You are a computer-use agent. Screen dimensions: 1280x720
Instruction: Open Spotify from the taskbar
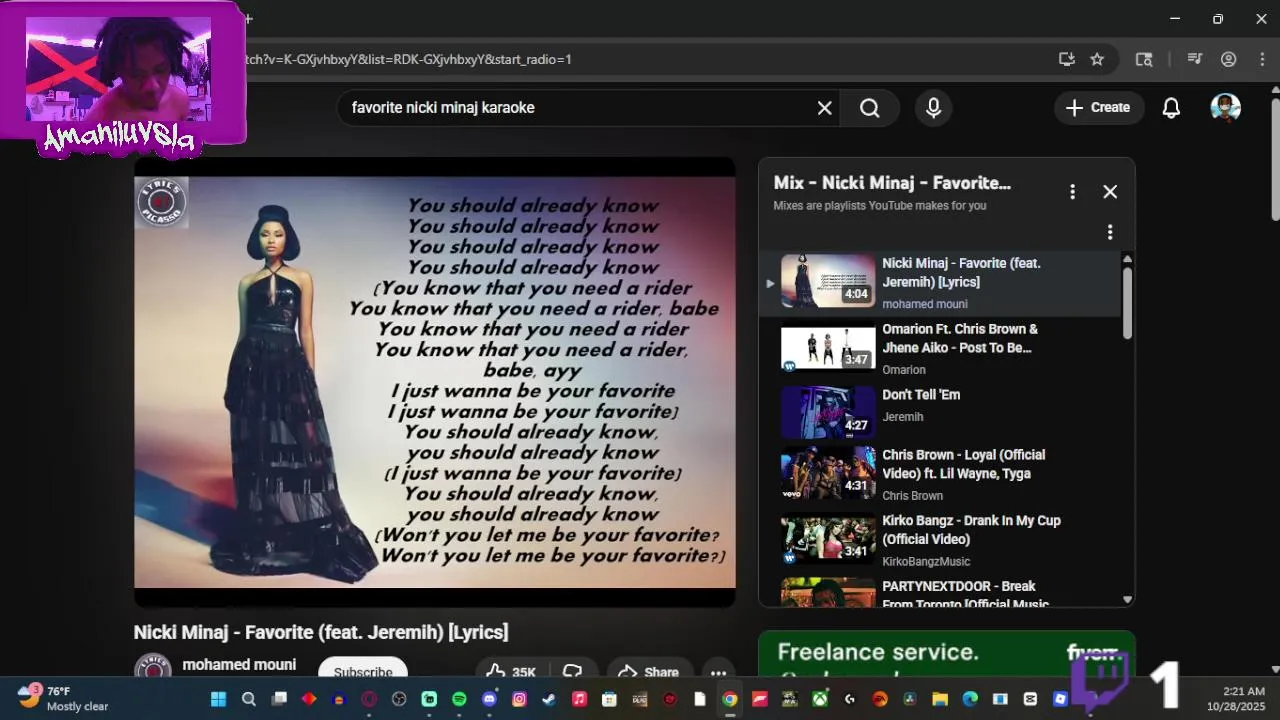(x=459, y=699)
